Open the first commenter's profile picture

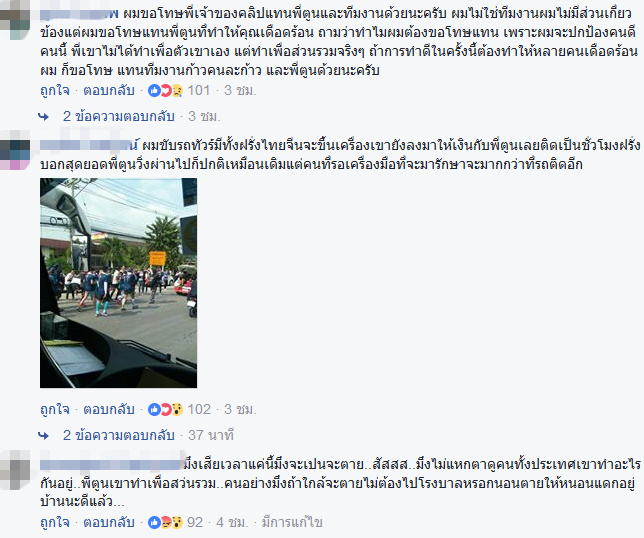pos(15,19)
